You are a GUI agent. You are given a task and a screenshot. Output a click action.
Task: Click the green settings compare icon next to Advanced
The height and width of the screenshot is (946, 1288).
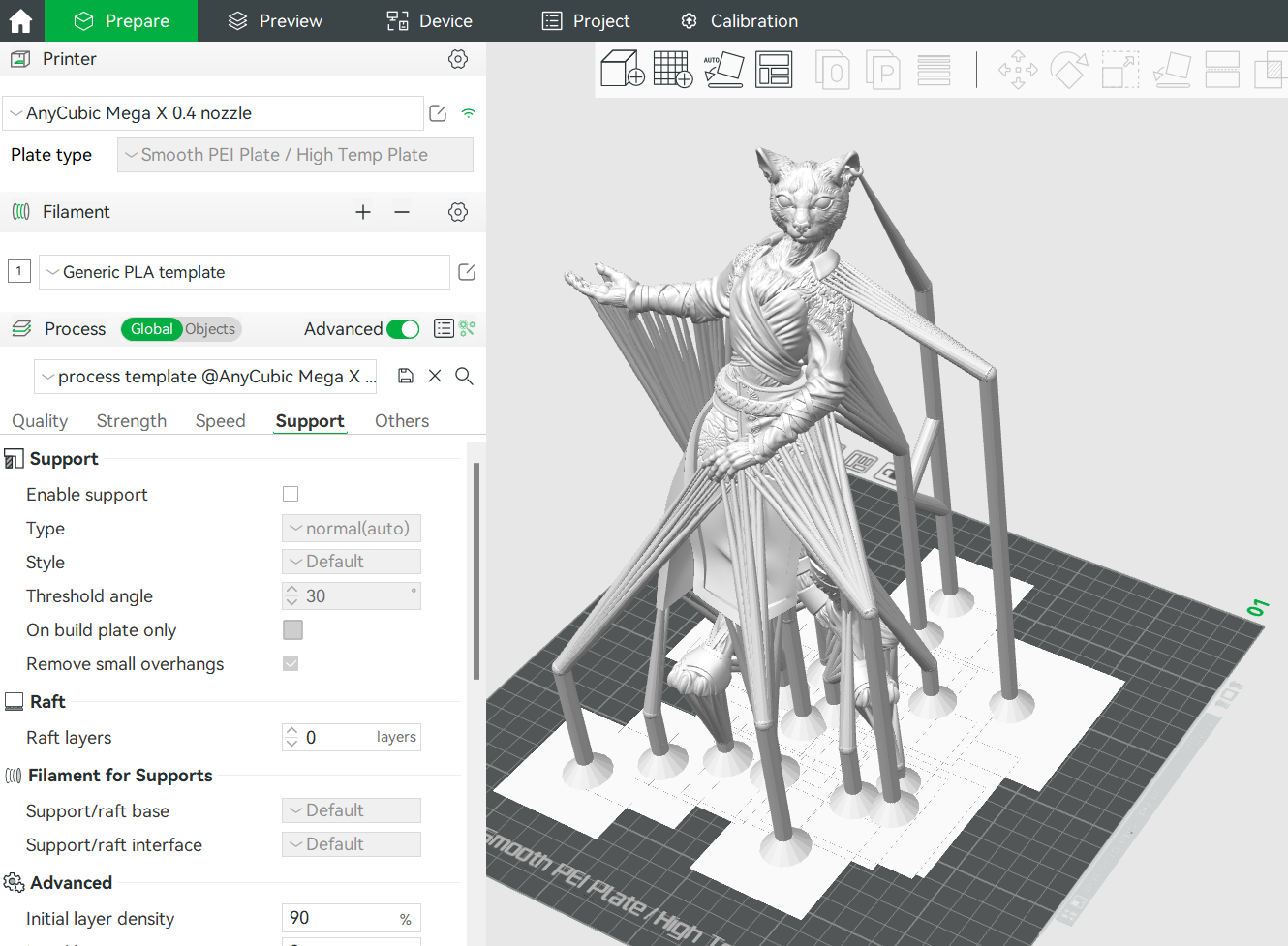tap(468, 328)
